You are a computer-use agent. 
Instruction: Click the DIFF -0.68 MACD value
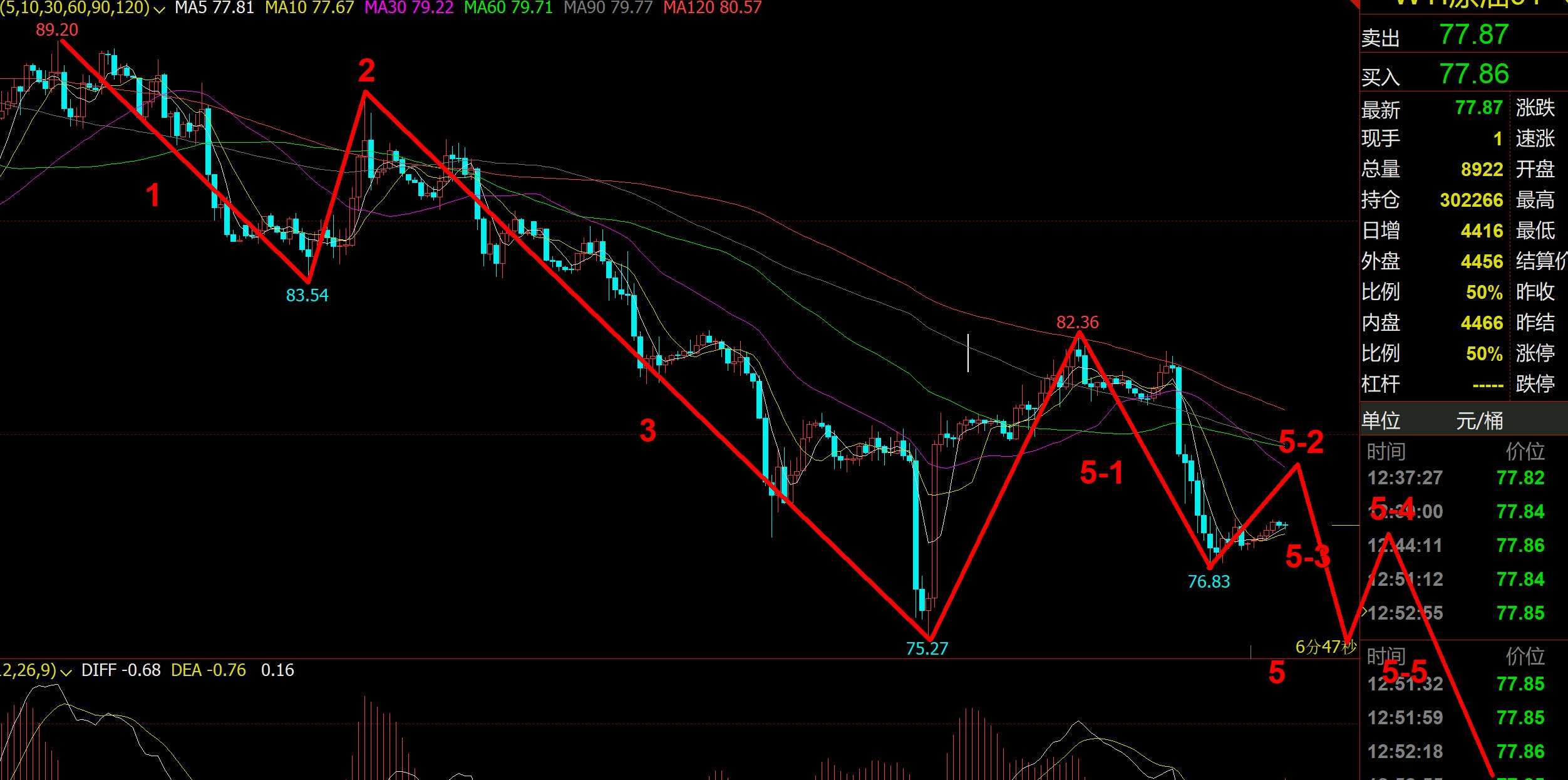121,670
